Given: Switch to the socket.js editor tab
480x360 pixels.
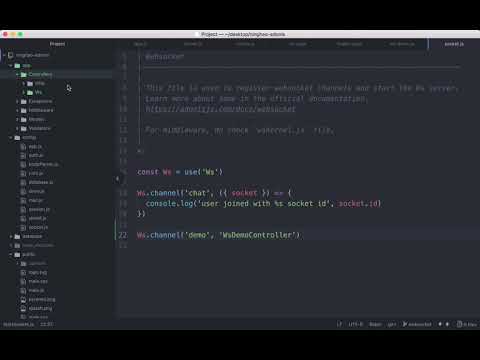Looking at the screenshot, I should (454, 44).
